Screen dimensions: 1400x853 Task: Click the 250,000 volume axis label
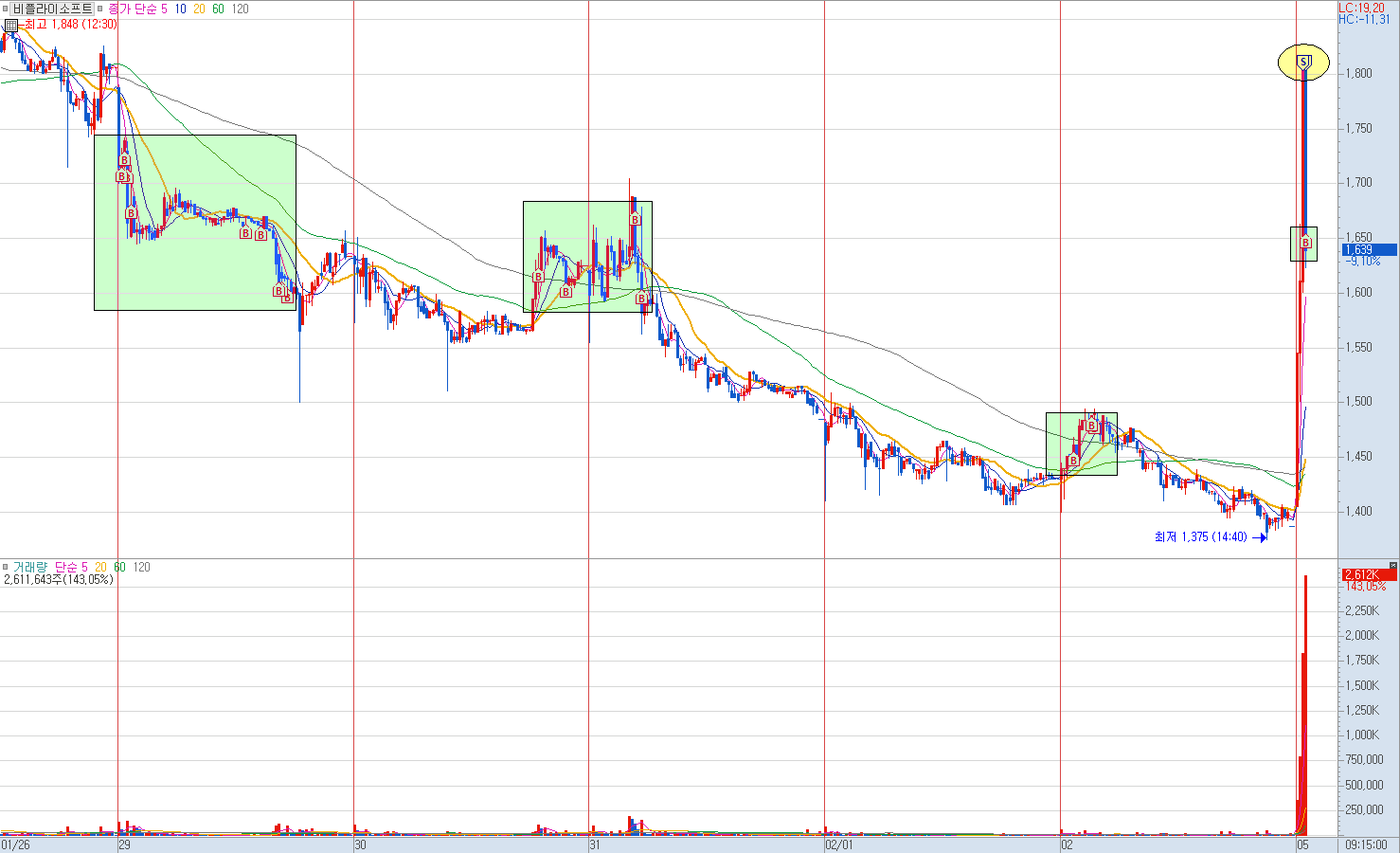click(1365, 810)
